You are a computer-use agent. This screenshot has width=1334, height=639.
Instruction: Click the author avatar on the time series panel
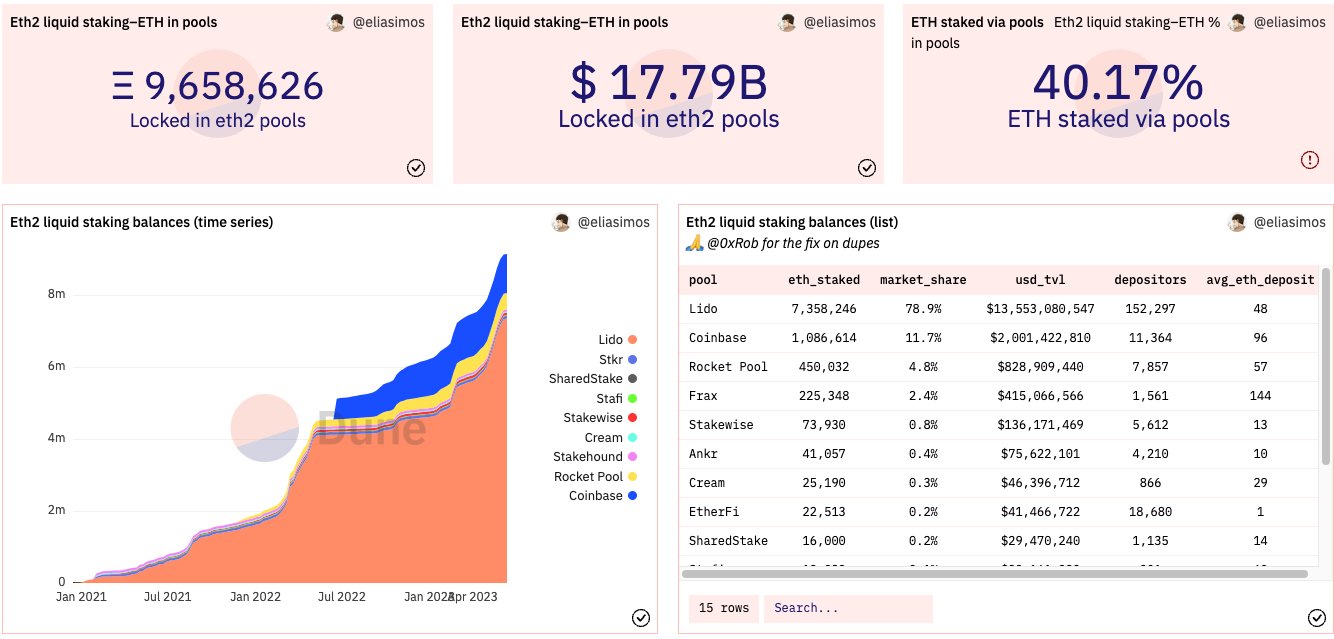562,222
